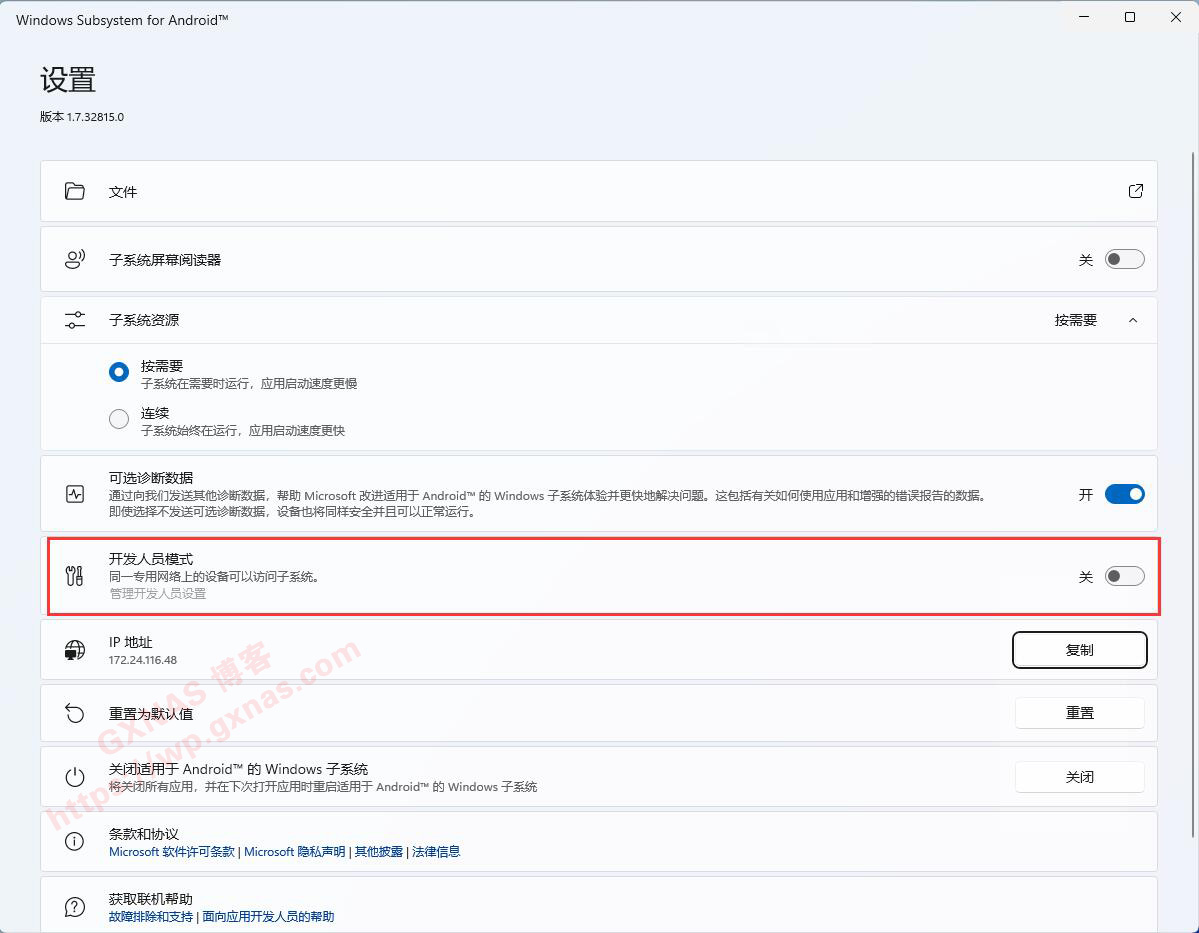
Task: Click the sliders icon next to 子系统资源
Action: click(x=75, y=320)
